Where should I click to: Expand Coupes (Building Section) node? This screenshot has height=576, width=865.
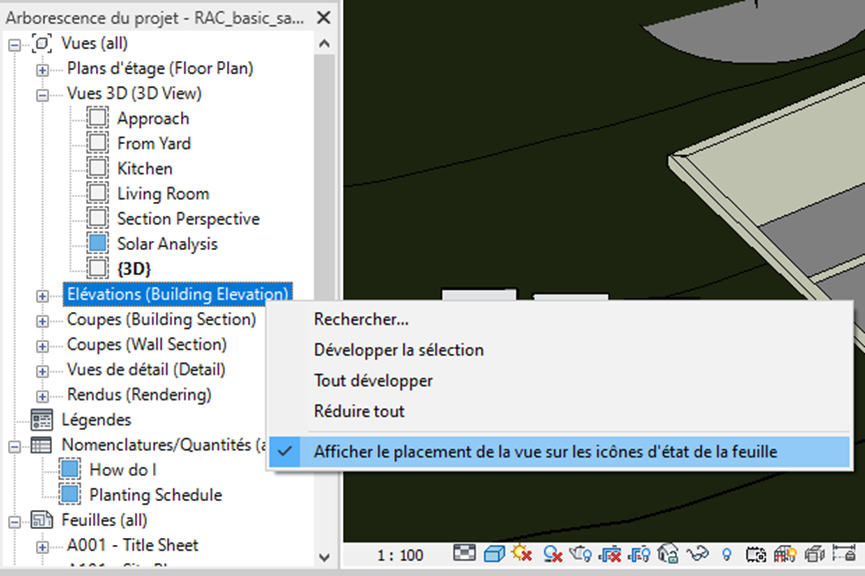(42, 320)
